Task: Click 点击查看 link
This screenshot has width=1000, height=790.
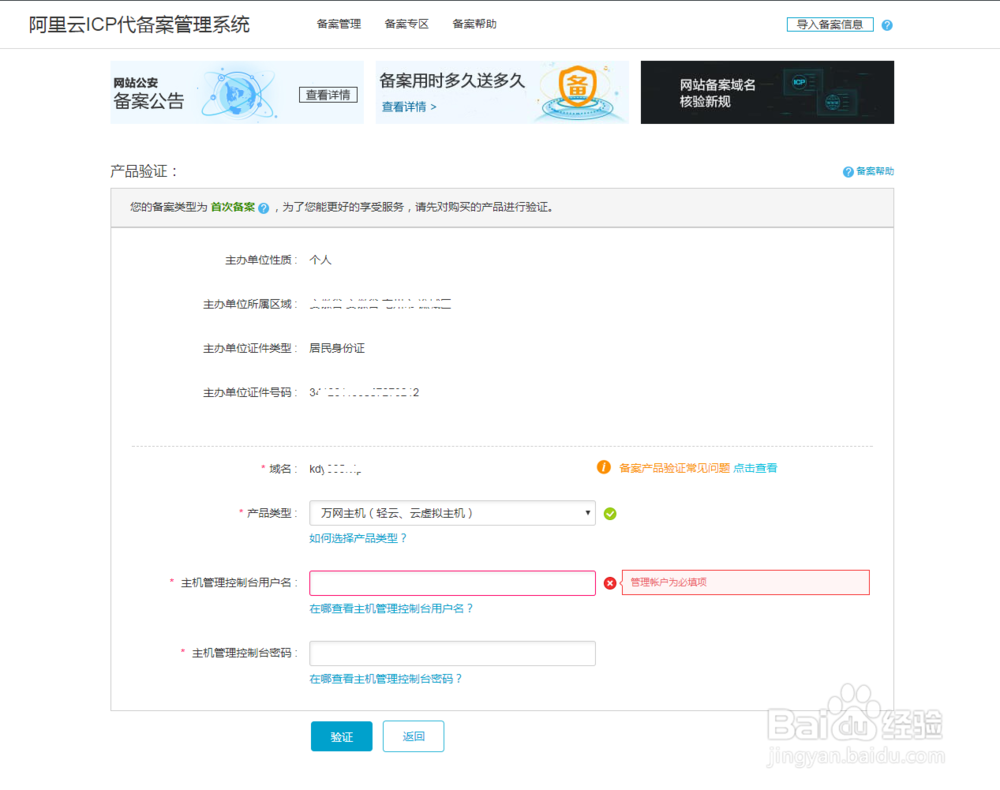Action: pyautogui.click(x=755, y=468)
